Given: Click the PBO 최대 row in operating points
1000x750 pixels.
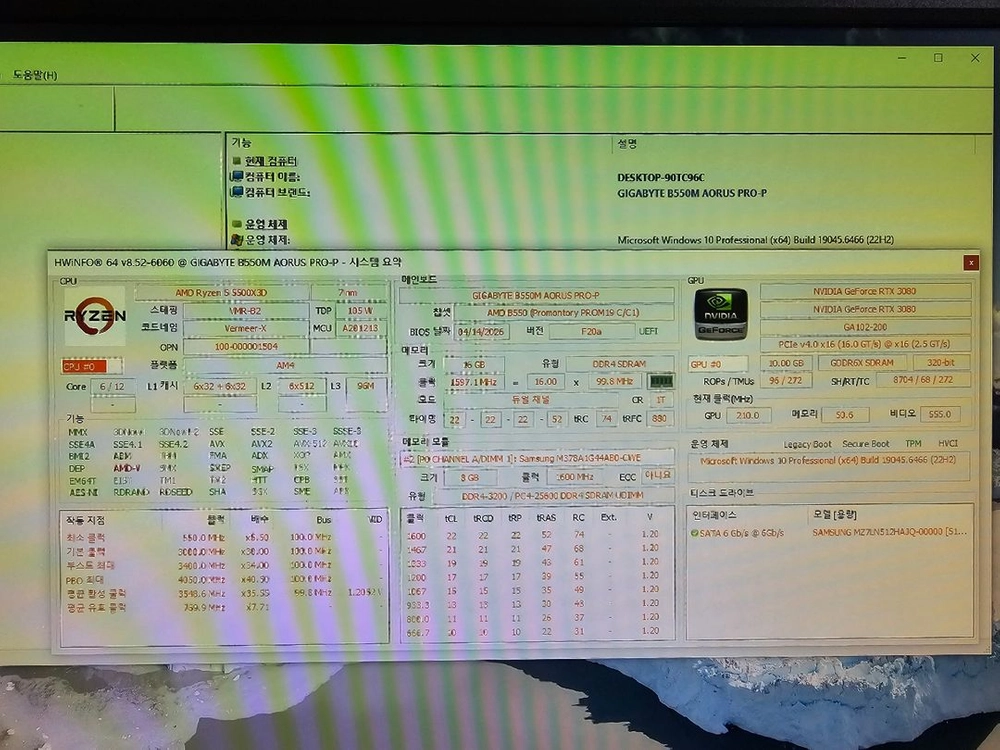Looking at the screenshot, I should coord(223,580).
